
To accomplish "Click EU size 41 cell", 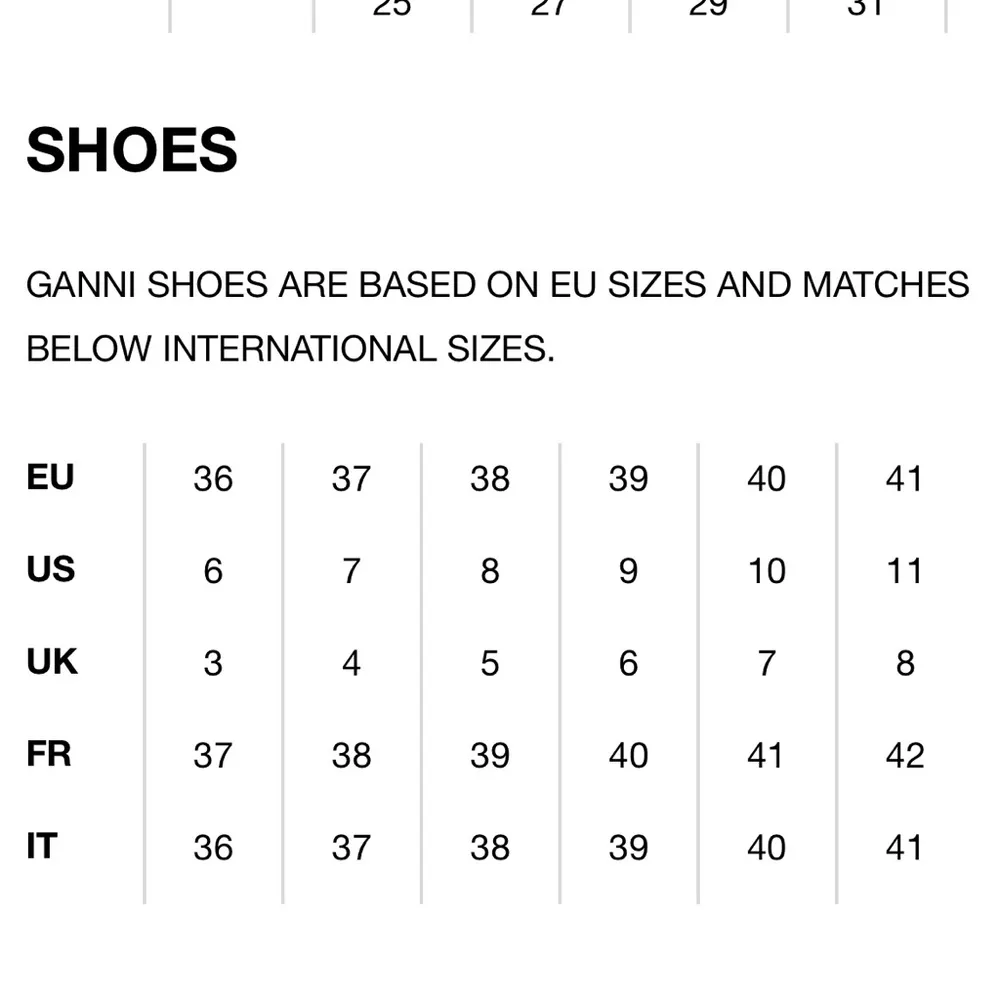I will pos(904,479).
